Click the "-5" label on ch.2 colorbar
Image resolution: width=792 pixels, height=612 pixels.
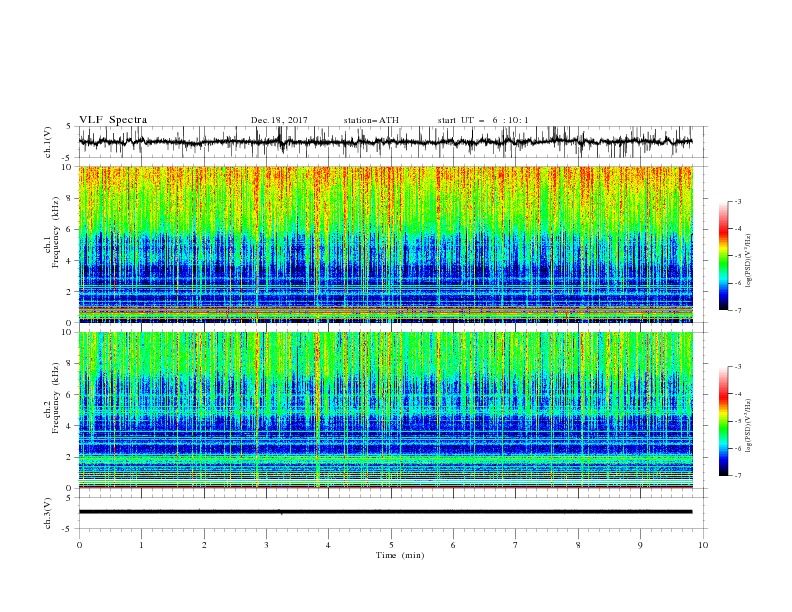(738, 421)
